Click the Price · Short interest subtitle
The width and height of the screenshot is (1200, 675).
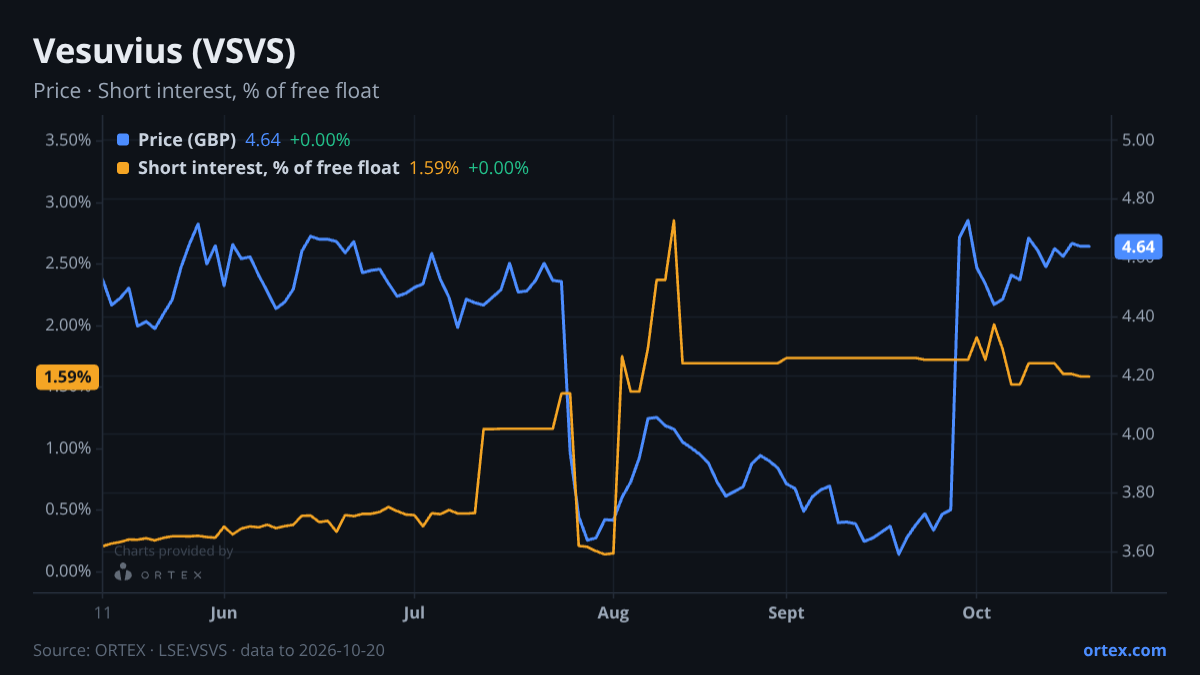point(206,91)
